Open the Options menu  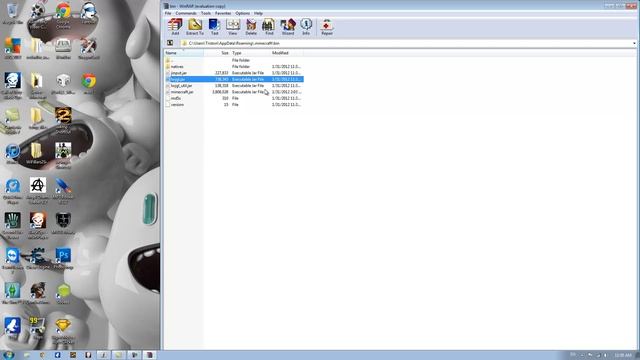pyautogui.click(x=242, y=13)
